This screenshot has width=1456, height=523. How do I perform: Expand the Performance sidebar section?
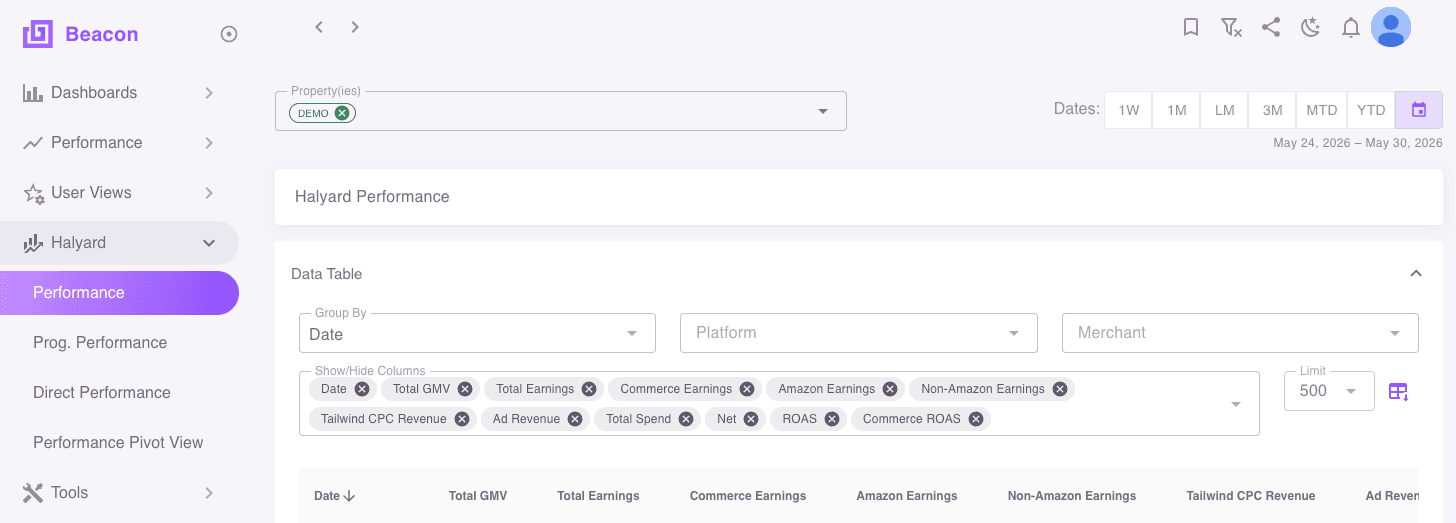(119, 142)
